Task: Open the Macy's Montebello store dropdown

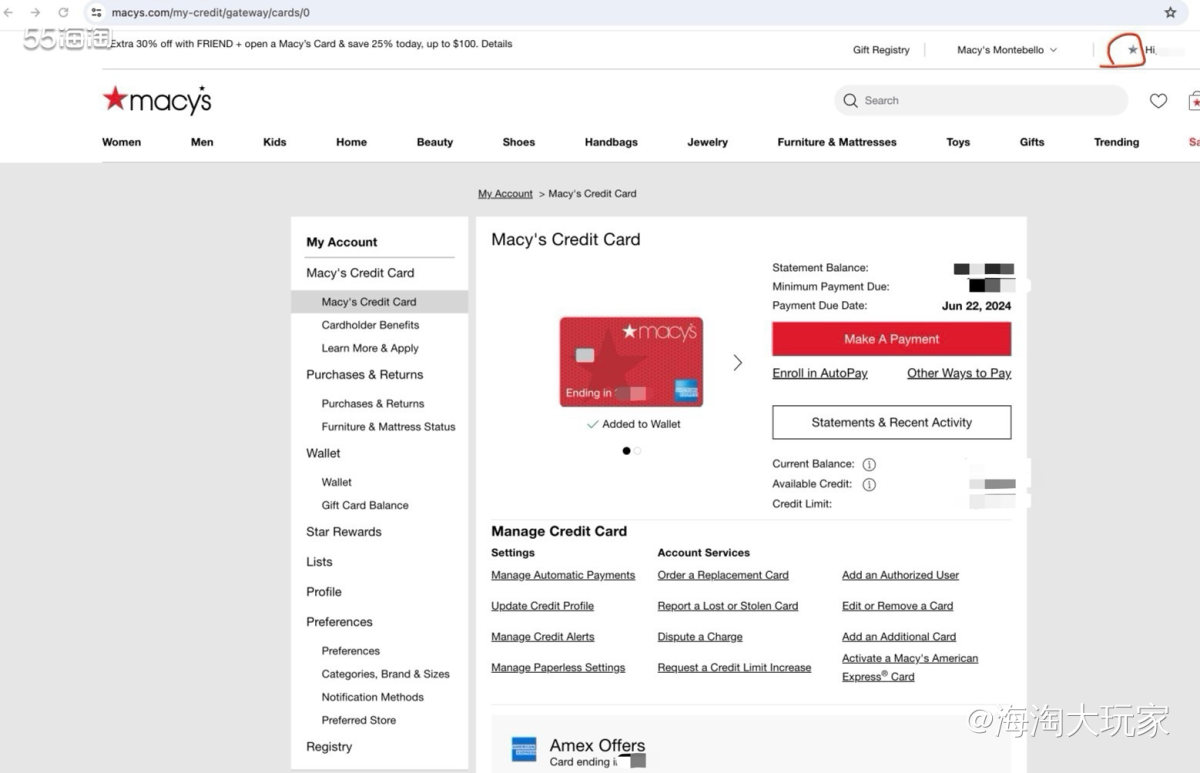Action: tap(1005, 49)
